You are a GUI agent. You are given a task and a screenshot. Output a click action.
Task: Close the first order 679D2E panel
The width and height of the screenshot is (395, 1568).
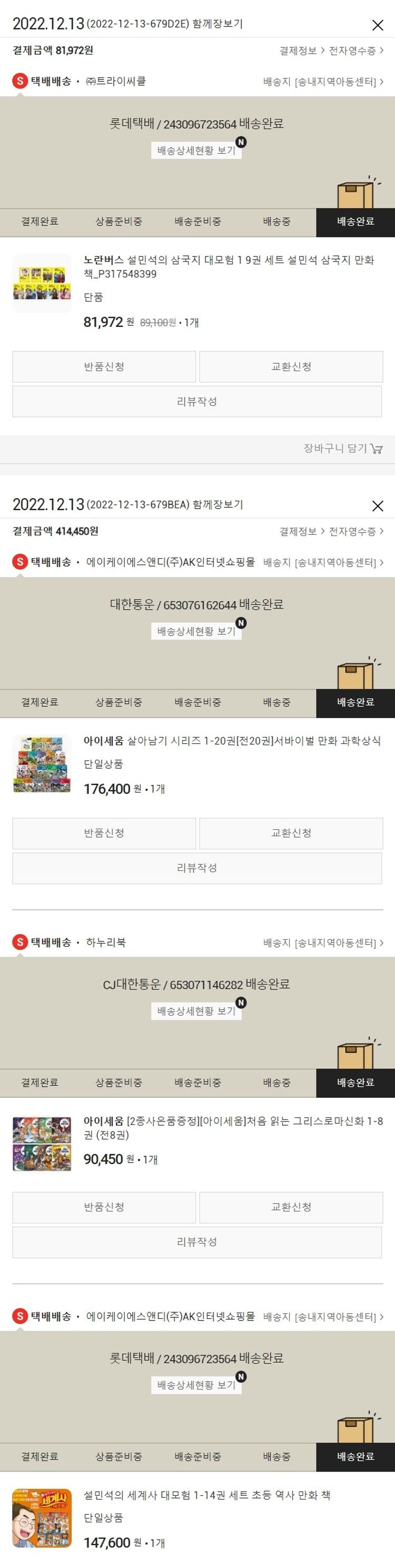377,25
